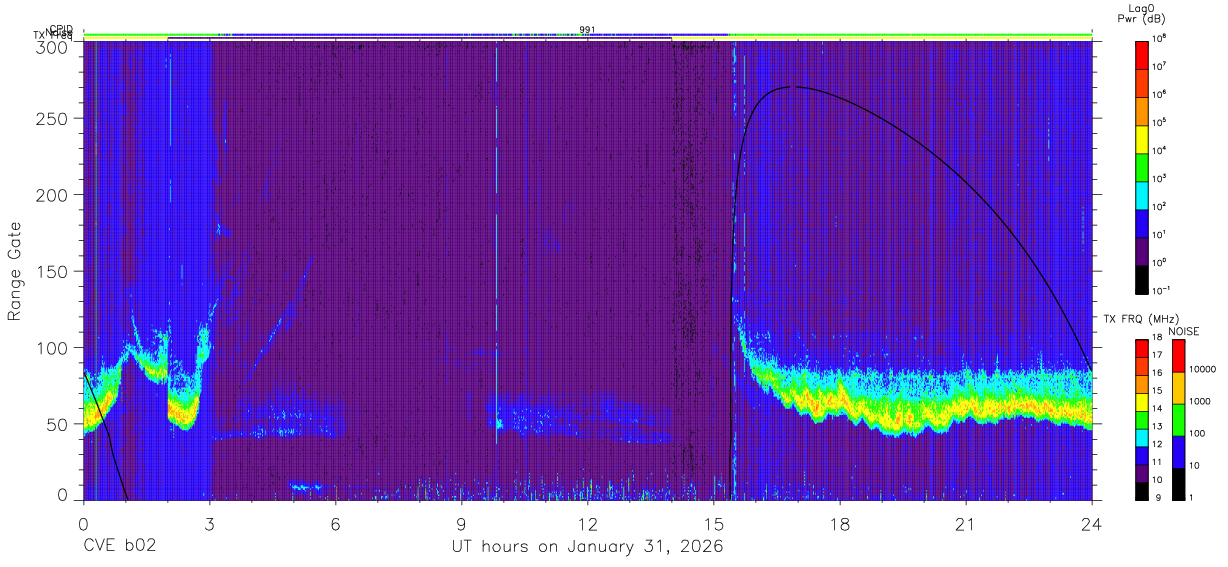Click the "991" CPID value above the plot
Image resolution: width=1228 pixels, height=567 pixels.
pyautogui.click(x=588, y=29)
